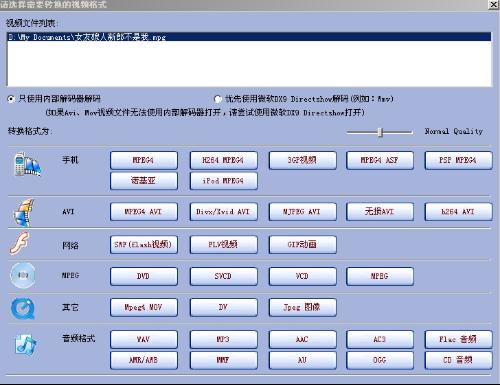Click the CD 音频 button
This screenshot has width=500, height=385.
[458, 360]
